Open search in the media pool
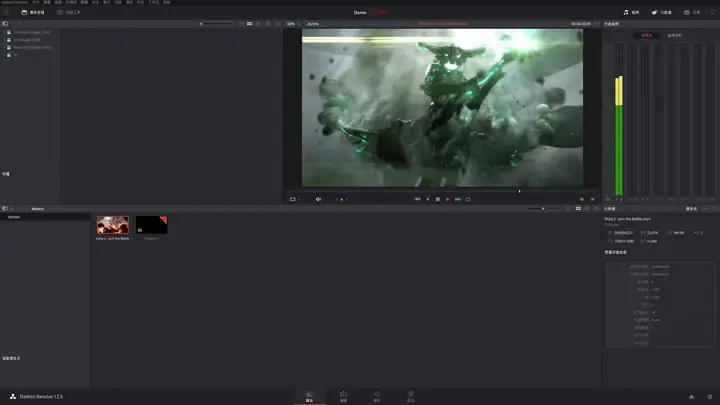The image size is (720, 405). tap(596, 208)
